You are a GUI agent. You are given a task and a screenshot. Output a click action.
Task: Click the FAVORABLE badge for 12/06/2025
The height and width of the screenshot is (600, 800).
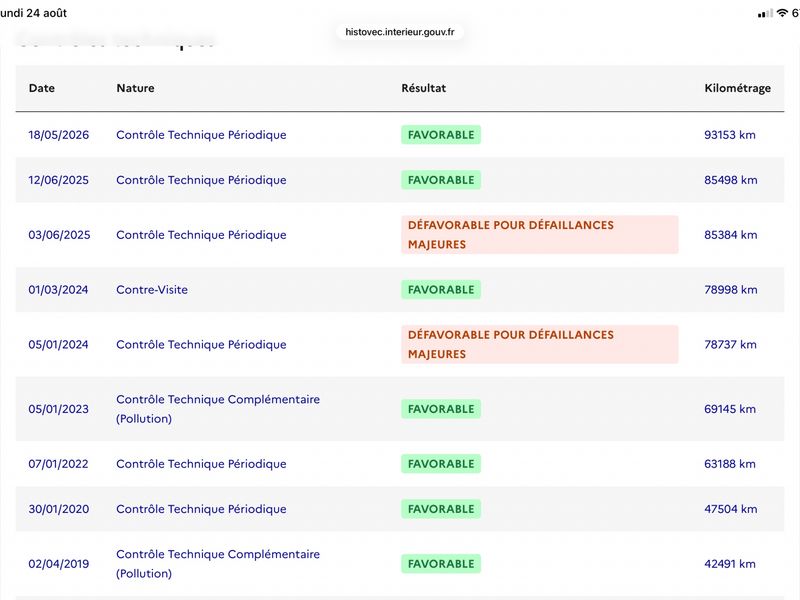click(441, 180)
